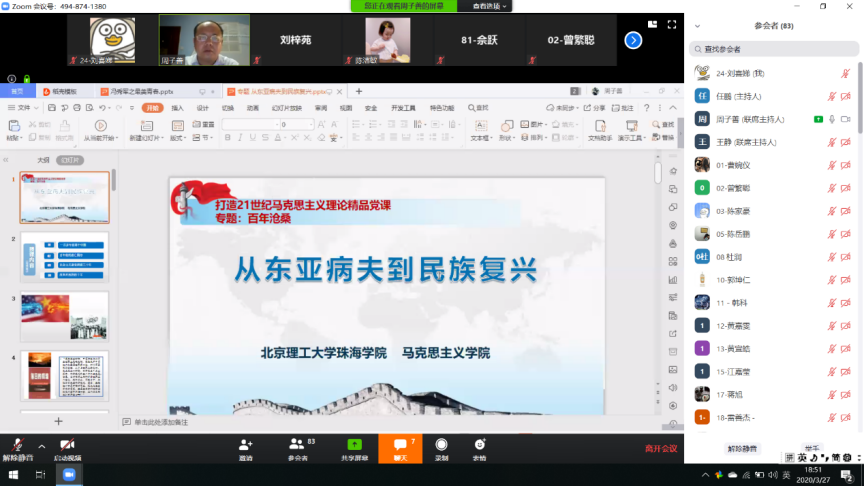The height and width of the screenshot is (486, 864).
Task: Click the meeting information circle icon
Action: click(12, 79)
